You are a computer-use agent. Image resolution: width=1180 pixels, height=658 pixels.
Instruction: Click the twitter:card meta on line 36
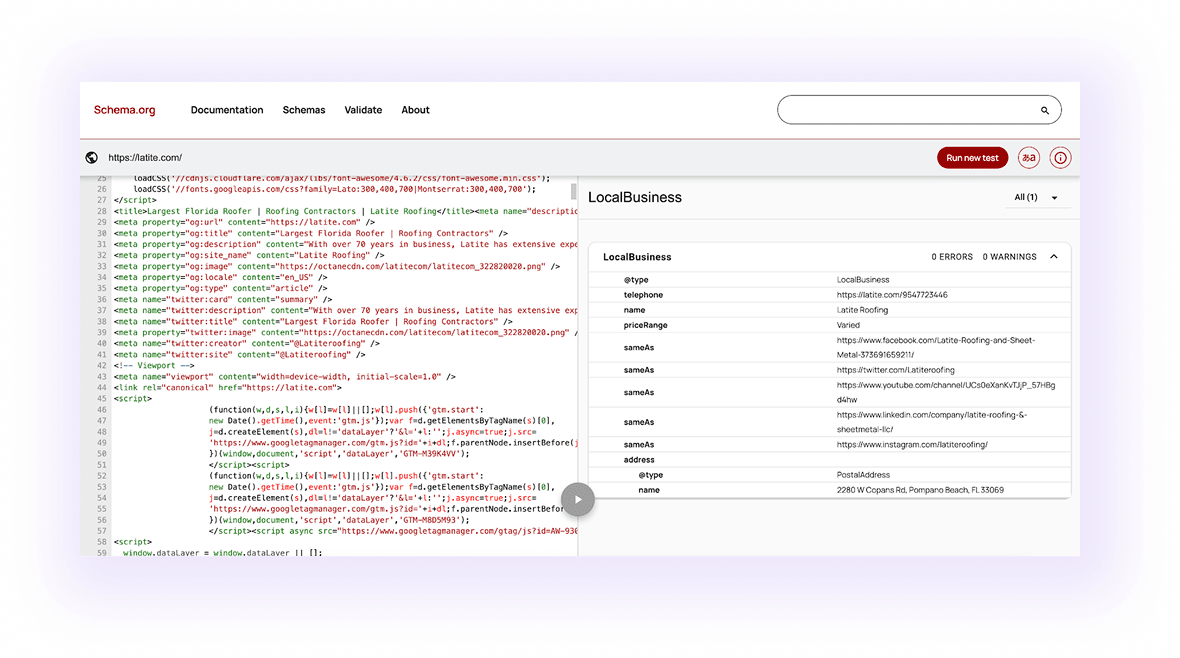coord(222,299)
